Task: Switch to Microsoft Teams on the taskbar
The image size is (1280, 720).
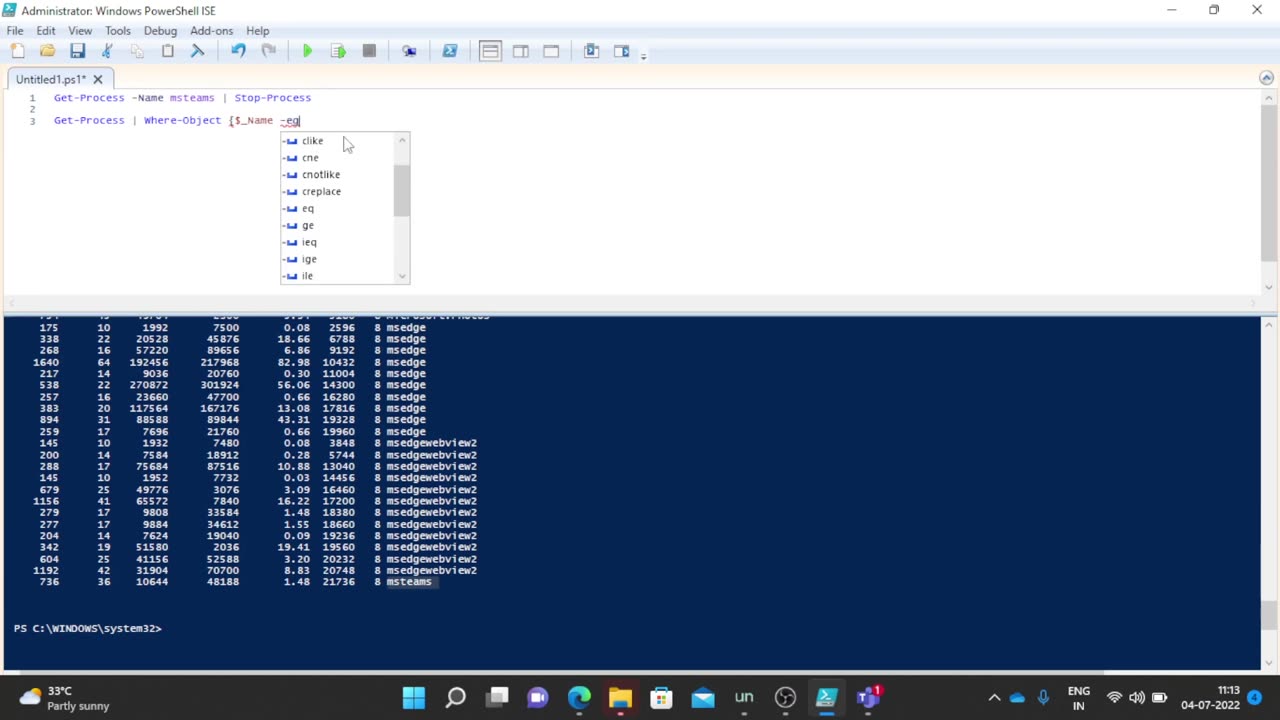Action: (x=867, y=697)
